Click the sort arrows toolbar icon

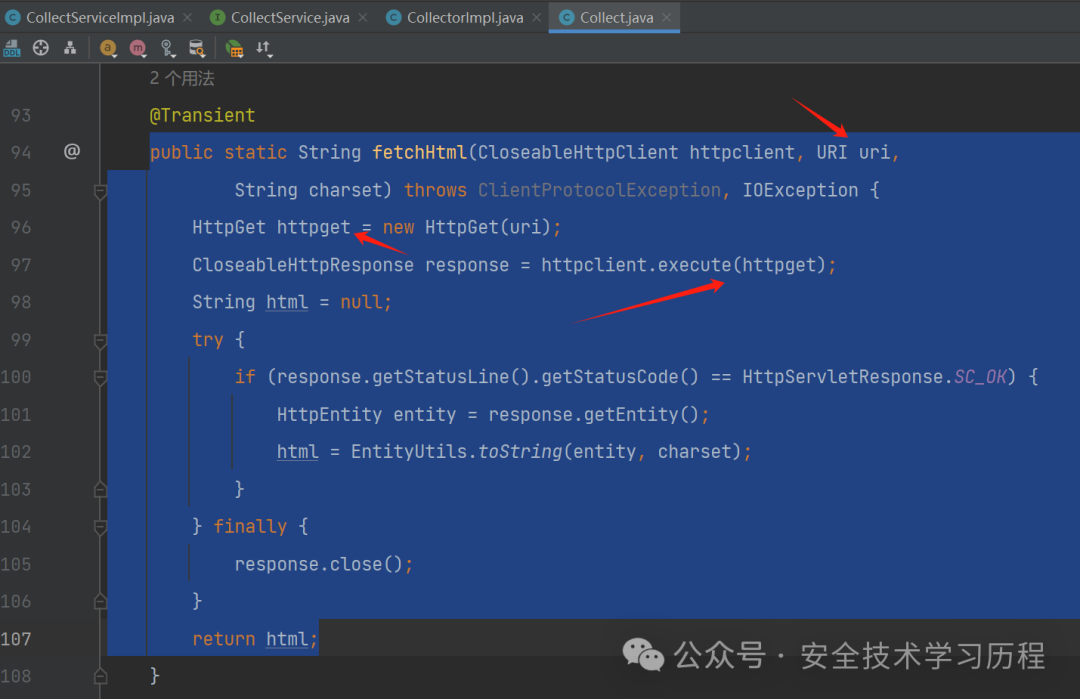point(264,48)
